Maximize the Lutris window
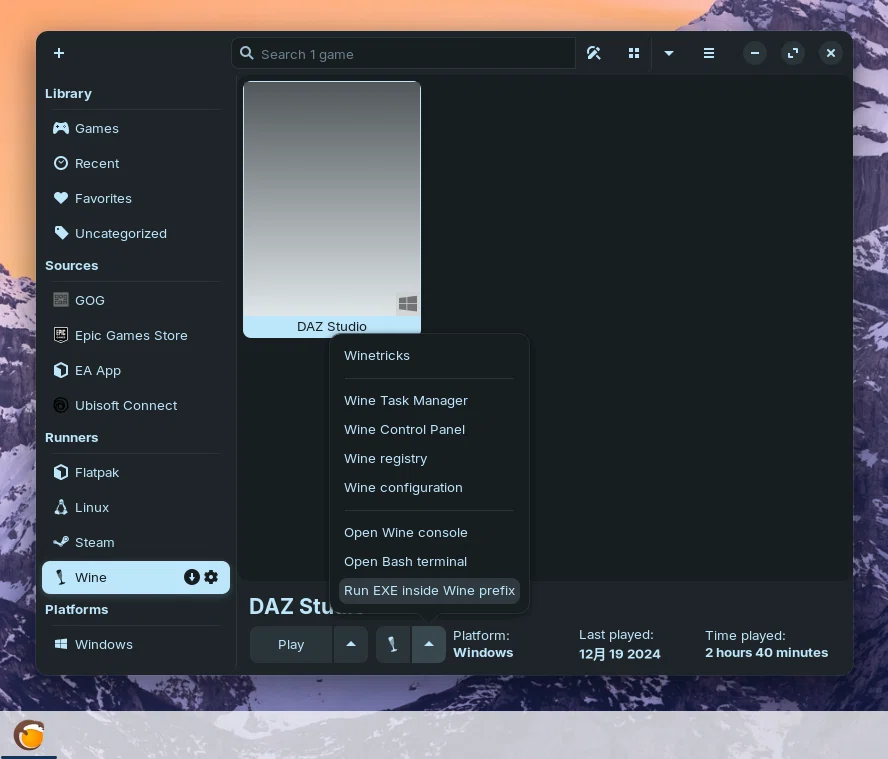888x759 pixels. 793,53
